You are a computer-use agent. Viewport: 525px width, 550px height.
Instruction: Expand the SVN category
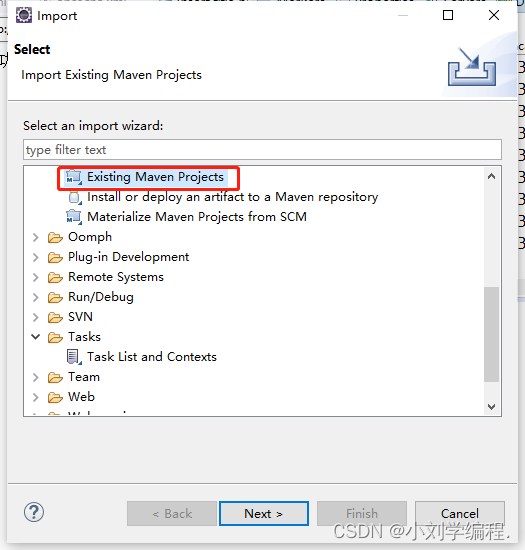click(35, 317)
